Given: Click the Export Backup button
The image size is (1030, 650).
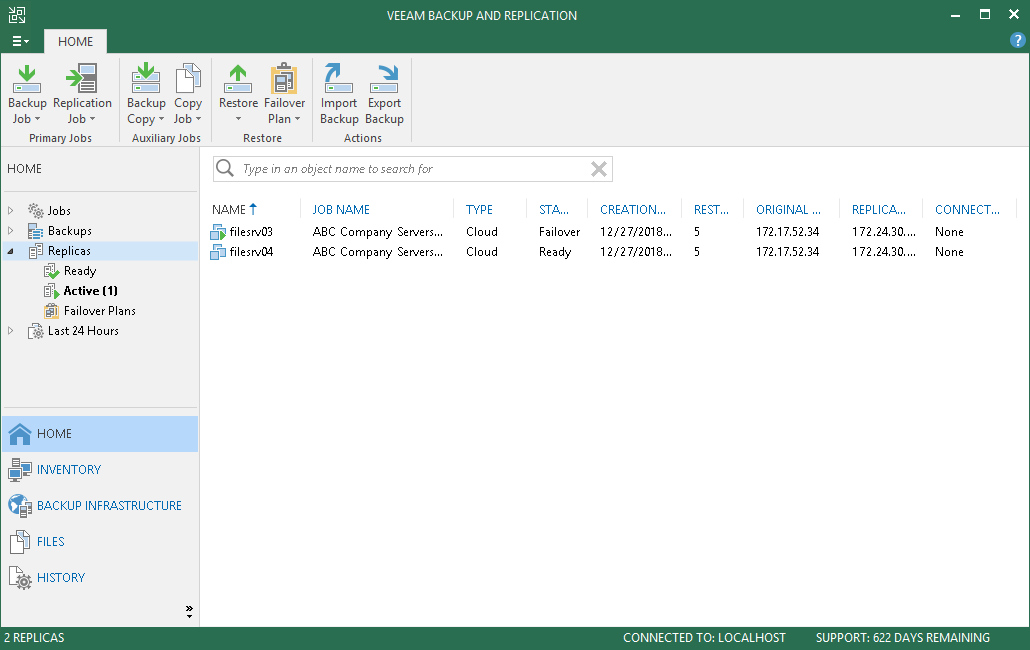Looking at the screenshot, I should tap(384, 94).
